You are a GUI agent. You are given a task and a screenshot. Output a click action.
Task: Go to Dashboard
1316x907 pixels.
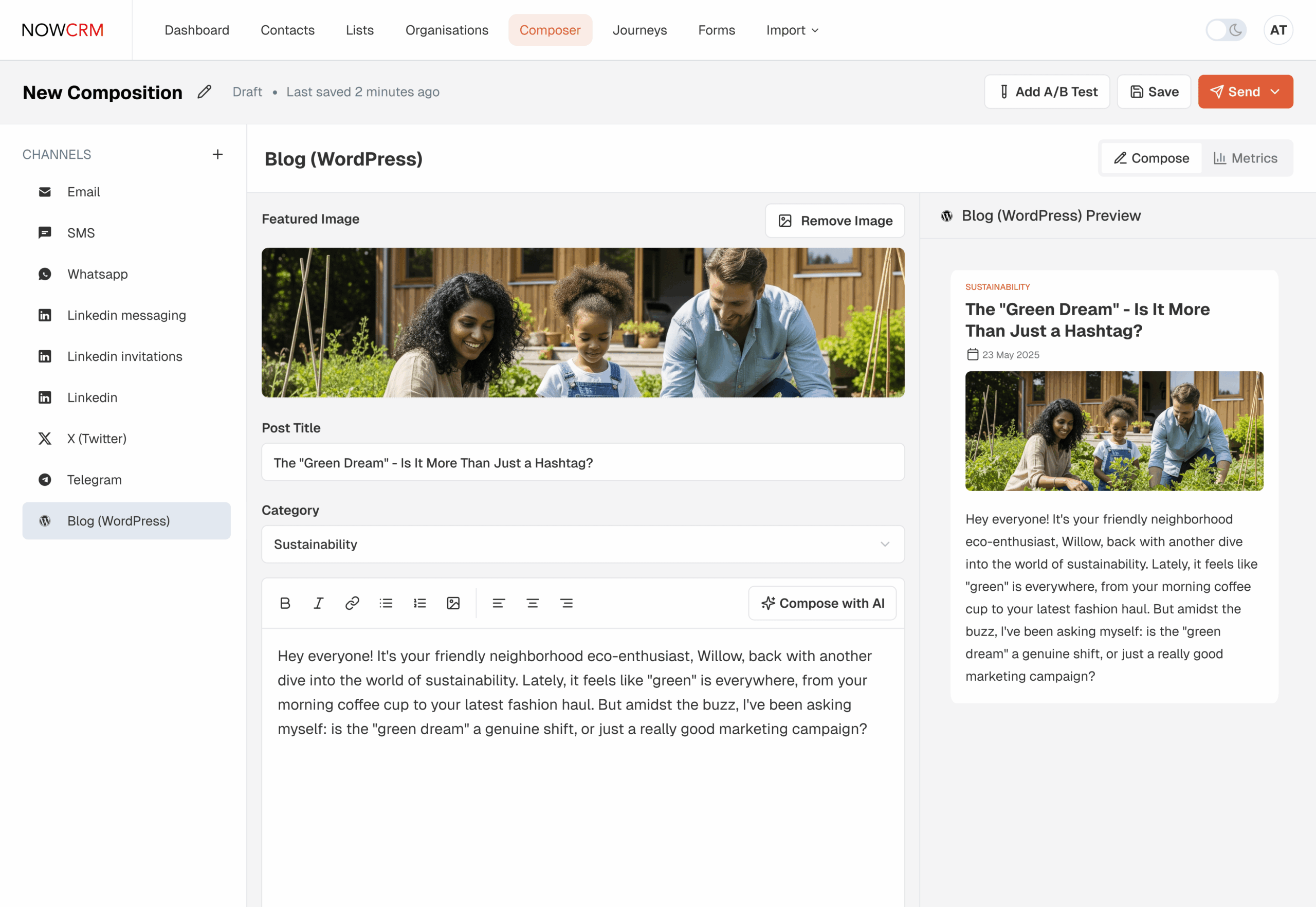click(x=196, y=30)
